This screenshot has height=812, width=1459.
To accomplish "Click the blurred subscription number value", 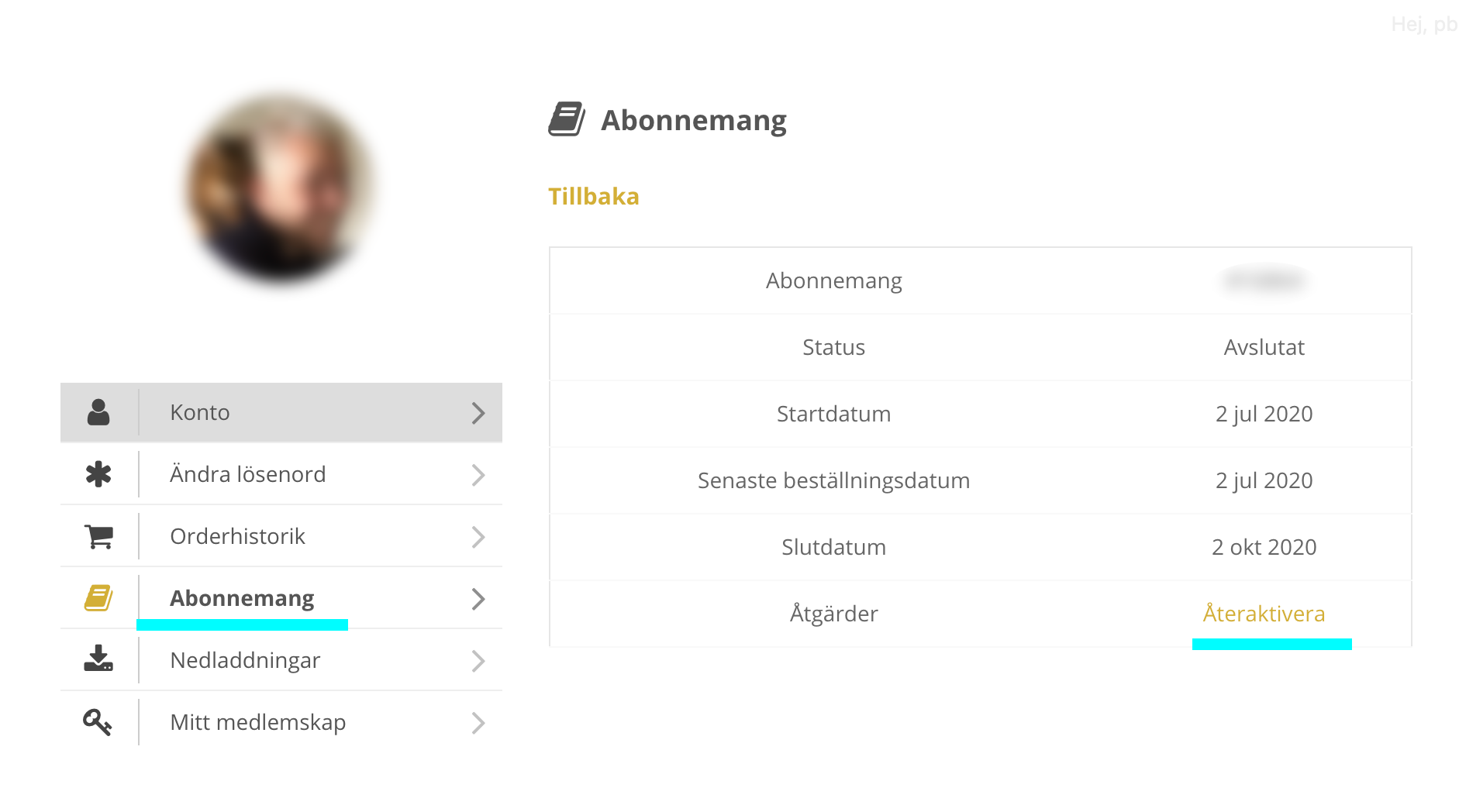I will click(x=1264, y=280).
